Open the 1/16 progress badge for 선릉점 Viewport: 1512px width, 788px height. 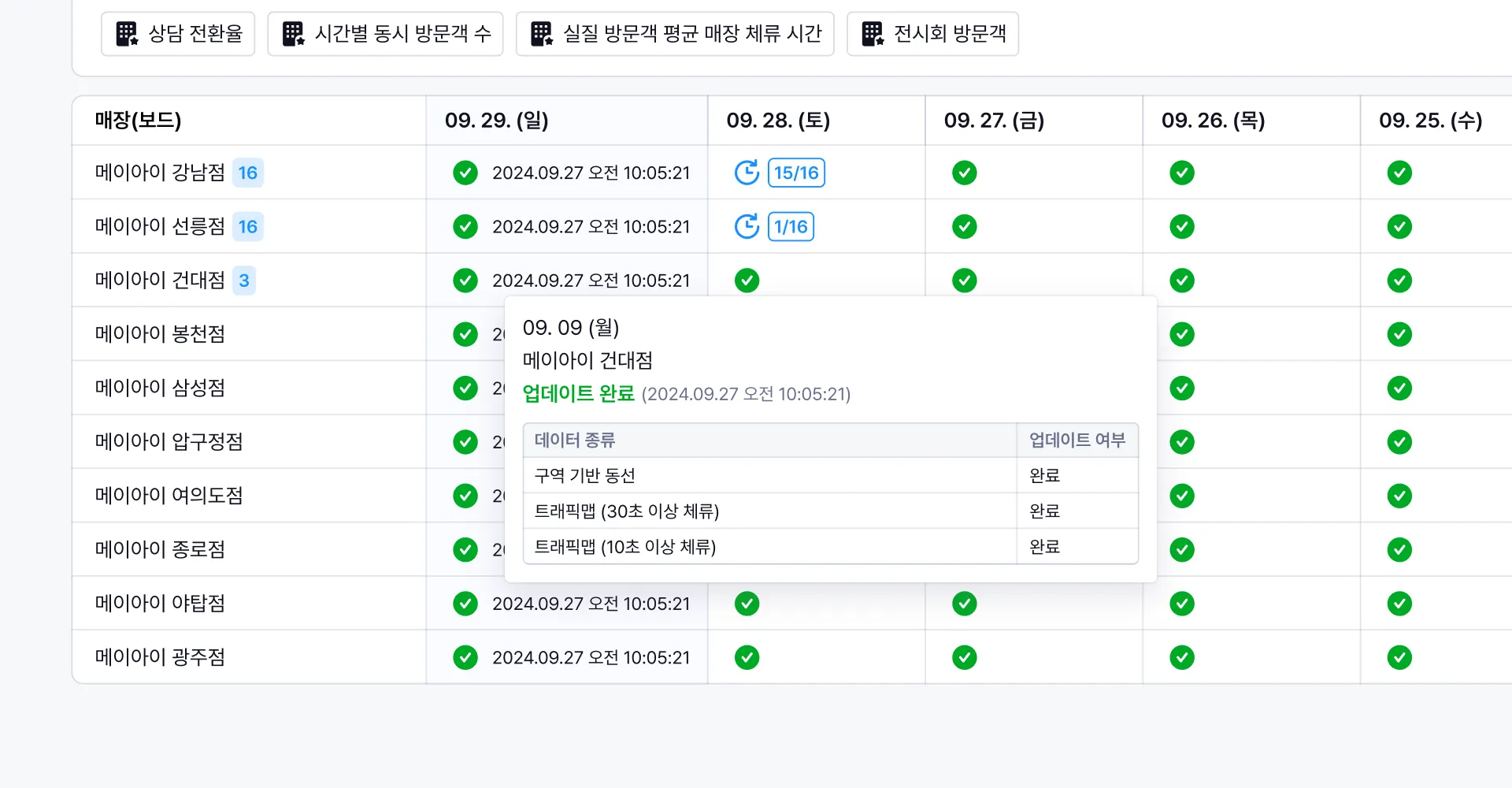pyautogui.click(x=791, y=227)
